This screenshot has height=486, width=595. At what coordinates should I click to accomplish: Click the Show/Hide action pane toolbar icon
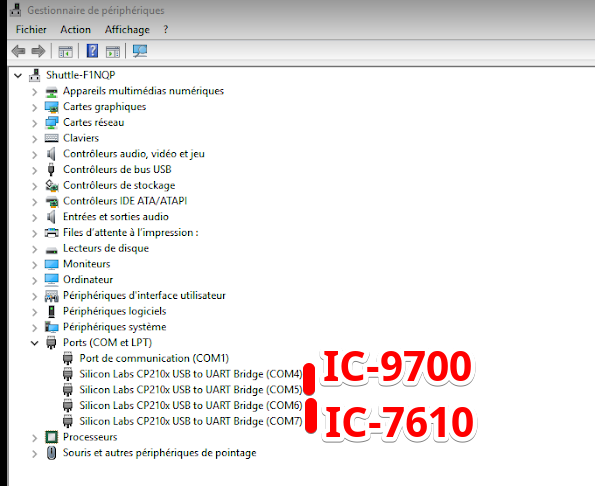tap(113, 51)
